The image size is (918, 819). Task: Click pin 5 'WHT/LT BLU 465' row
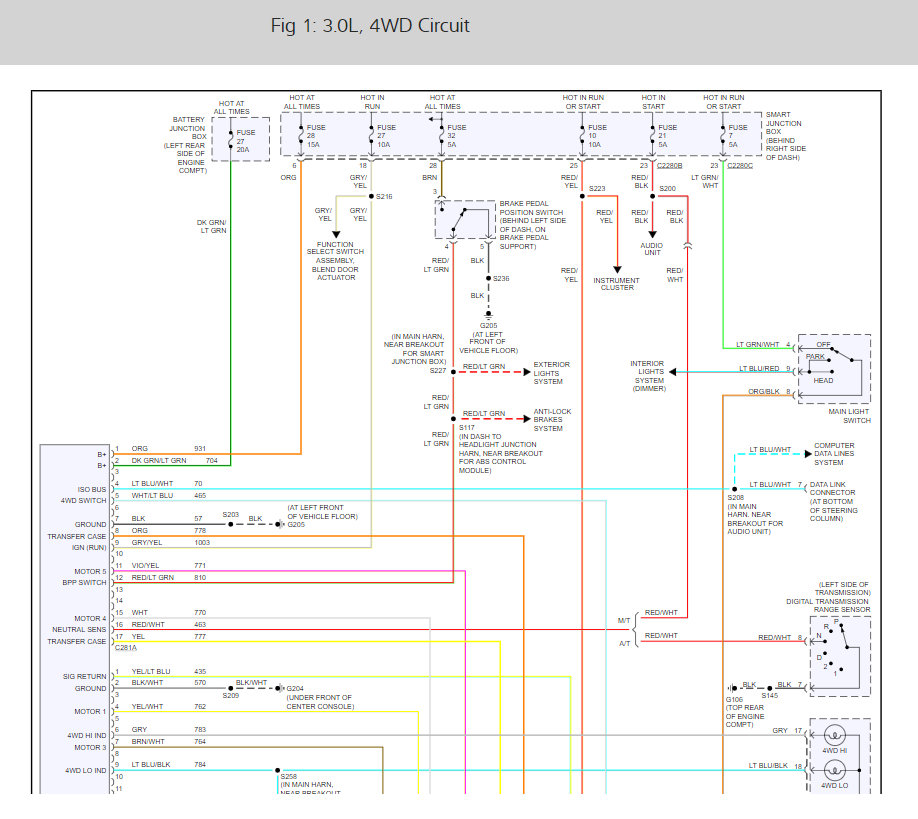[x=160, y=495]
